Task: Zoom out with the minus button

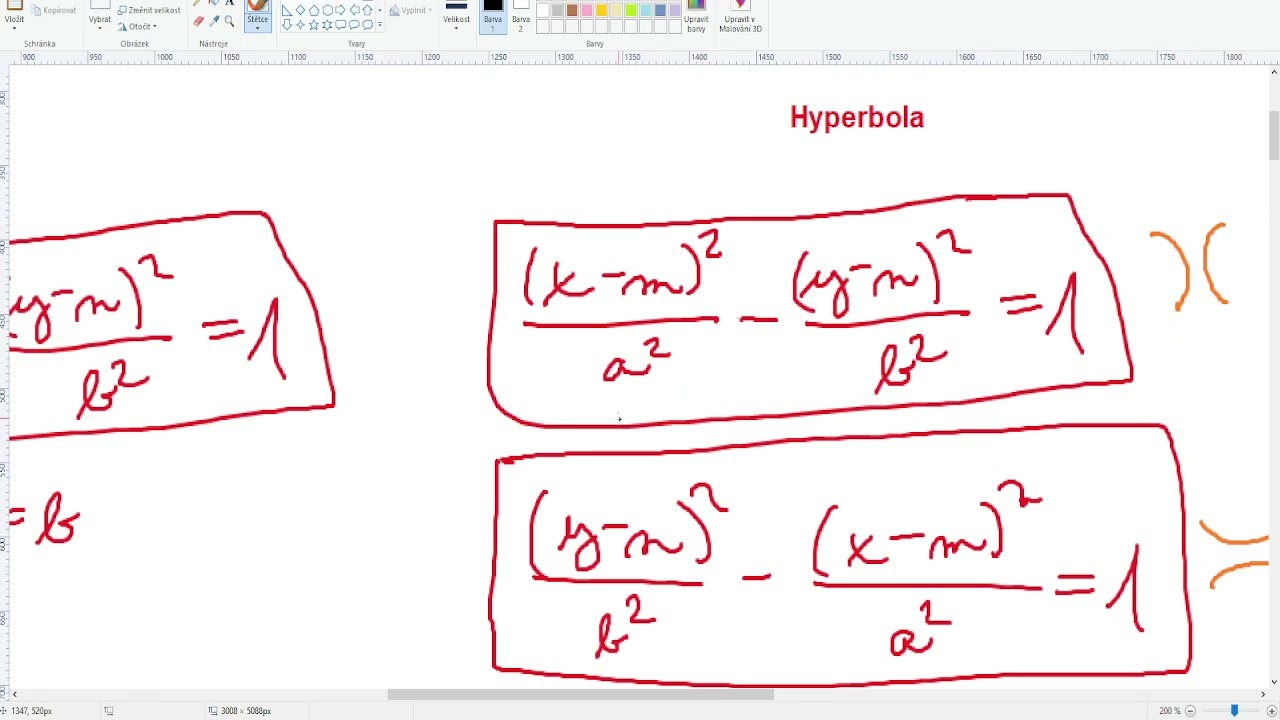Action: (x=1190, y=711)
